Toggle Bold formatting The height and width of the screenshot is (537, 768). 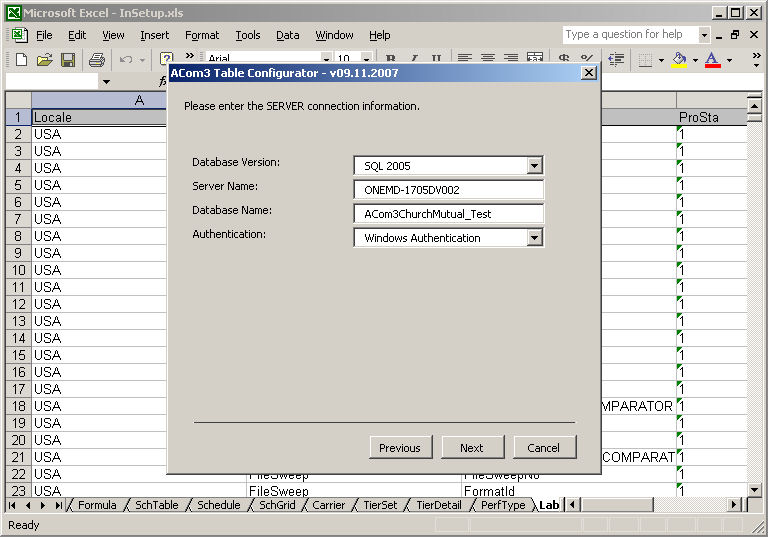pos(390,59)
